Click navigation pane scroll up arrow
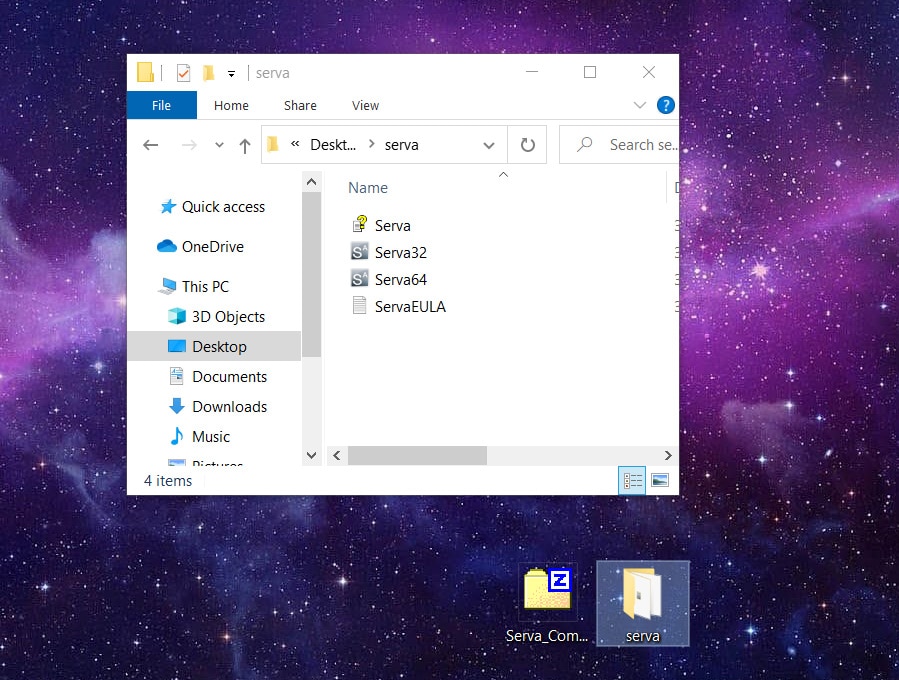The image size is (899, 680). [311, 182]
